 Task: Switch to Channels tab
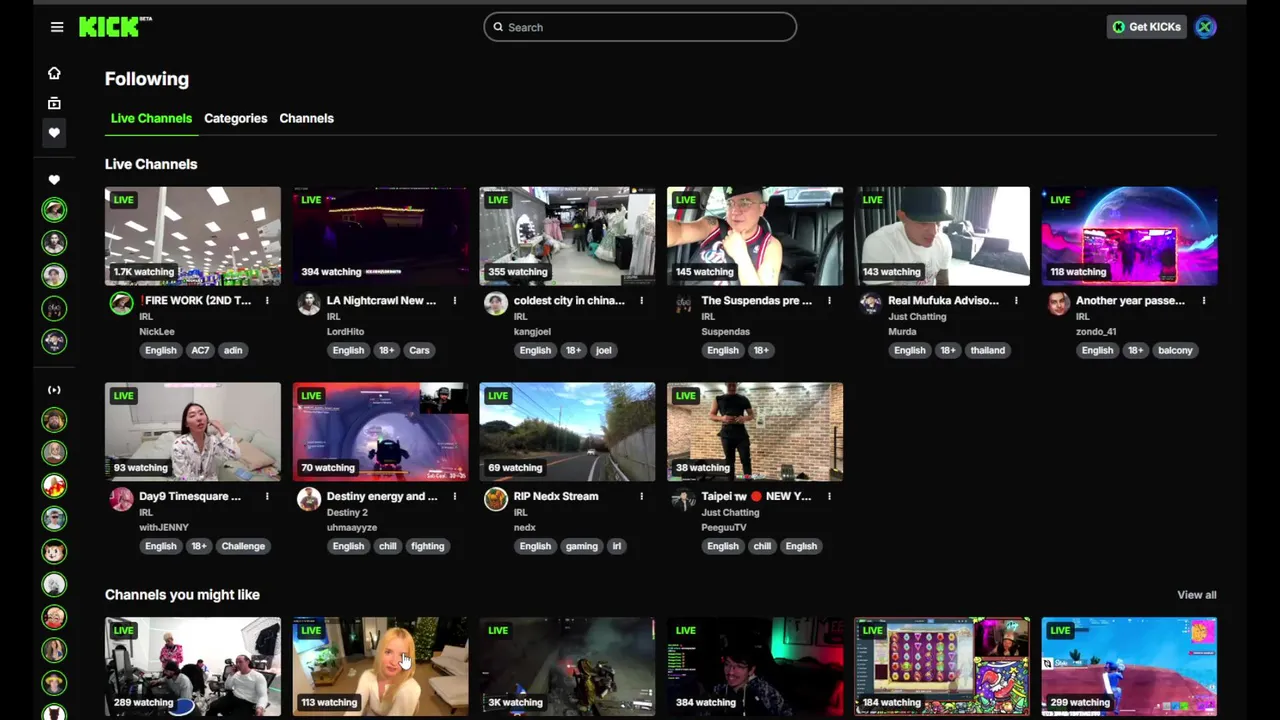coord(306,118)
